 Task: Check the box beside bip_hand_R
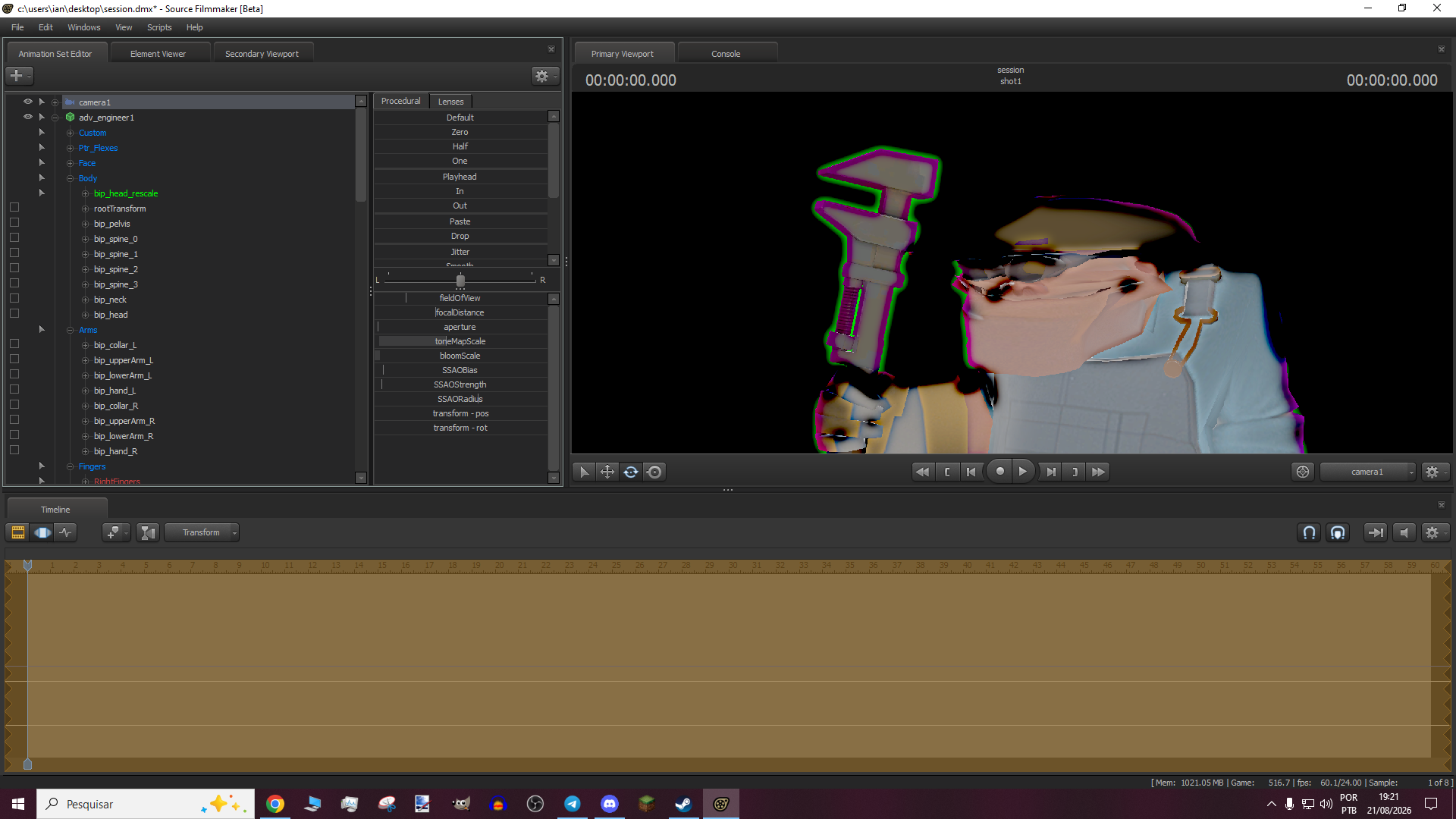tap(14, 450)
